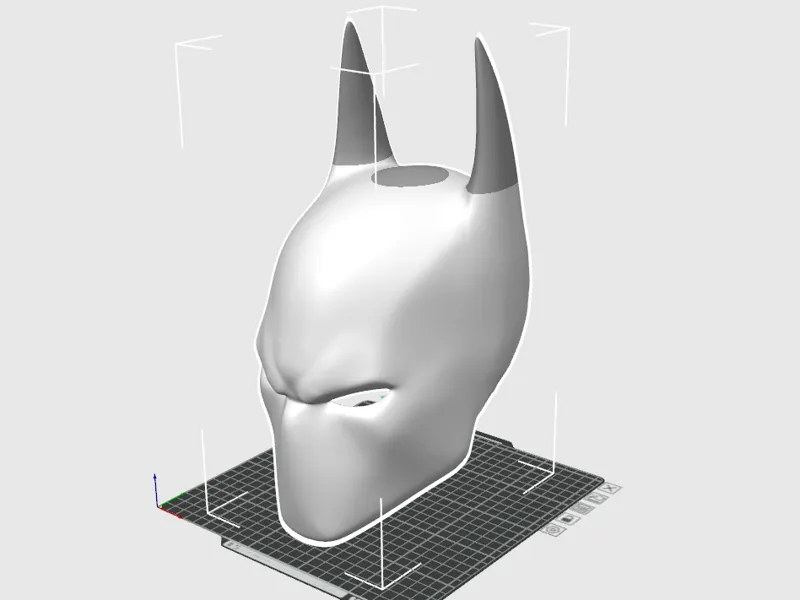The image size is (800, 600).
Task: Click the auto-orient plate icon
Action: pos(595,498)
